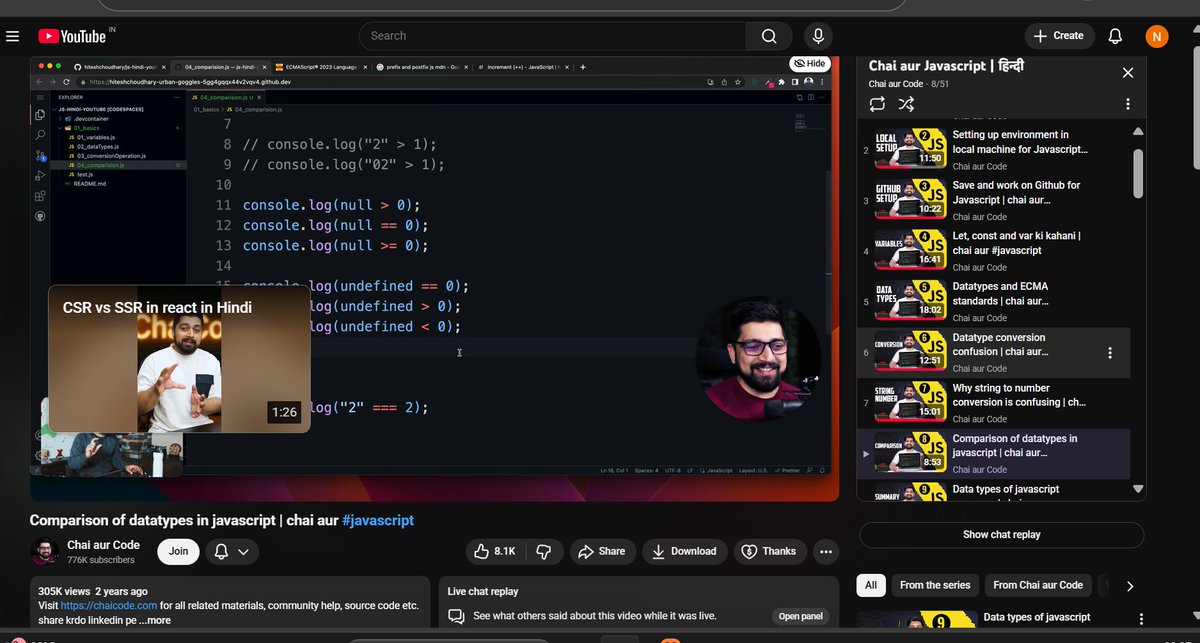Open the notifications bell in header
Viewport: 1200px width, 643px height.
point(1115,36)
